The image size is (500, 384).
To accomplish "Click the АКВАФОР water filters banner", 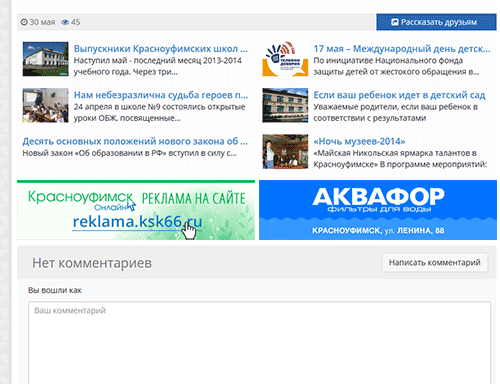I will (378, 210).
